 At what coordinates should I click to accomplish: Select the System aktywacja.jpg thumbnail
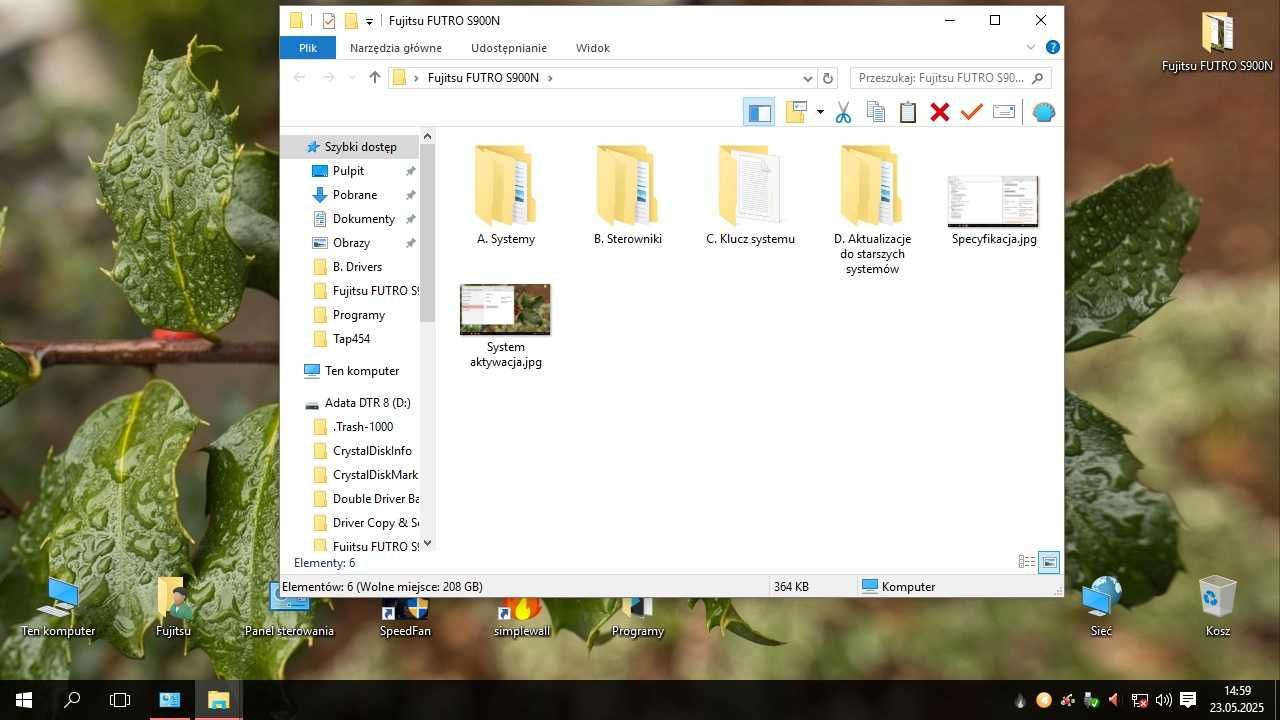[506, 325]
